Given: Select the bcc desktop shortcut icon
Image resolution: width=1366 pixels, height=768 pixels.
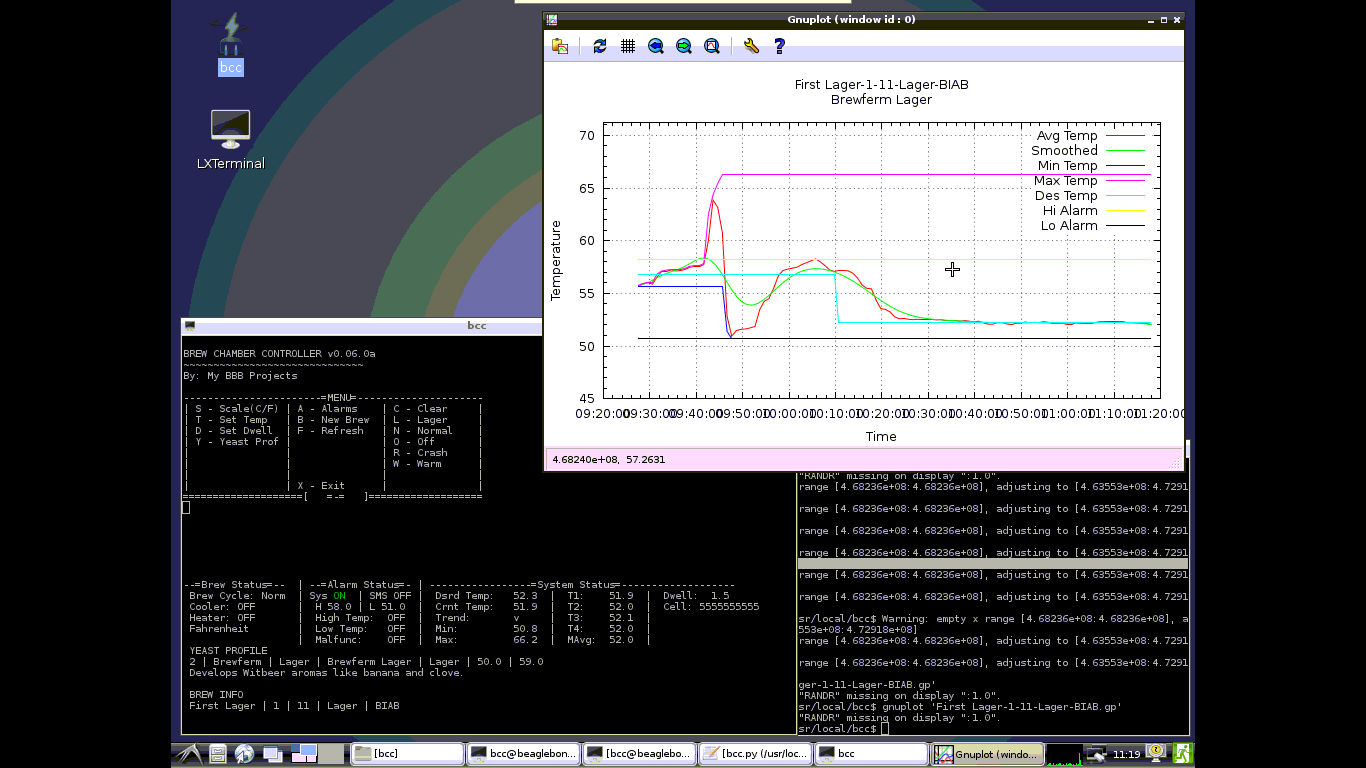Looking at the screenshot, I should click(231, 44).
